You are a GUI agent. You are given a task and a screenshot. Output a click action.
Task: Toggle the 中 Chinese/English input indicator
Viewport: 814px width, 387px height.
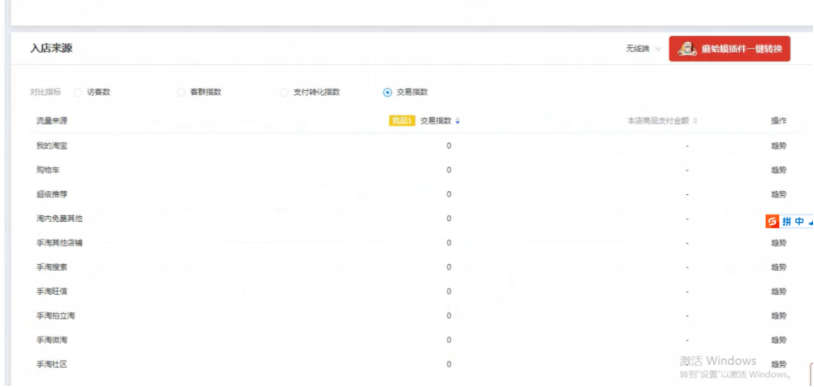coord(799,222)
